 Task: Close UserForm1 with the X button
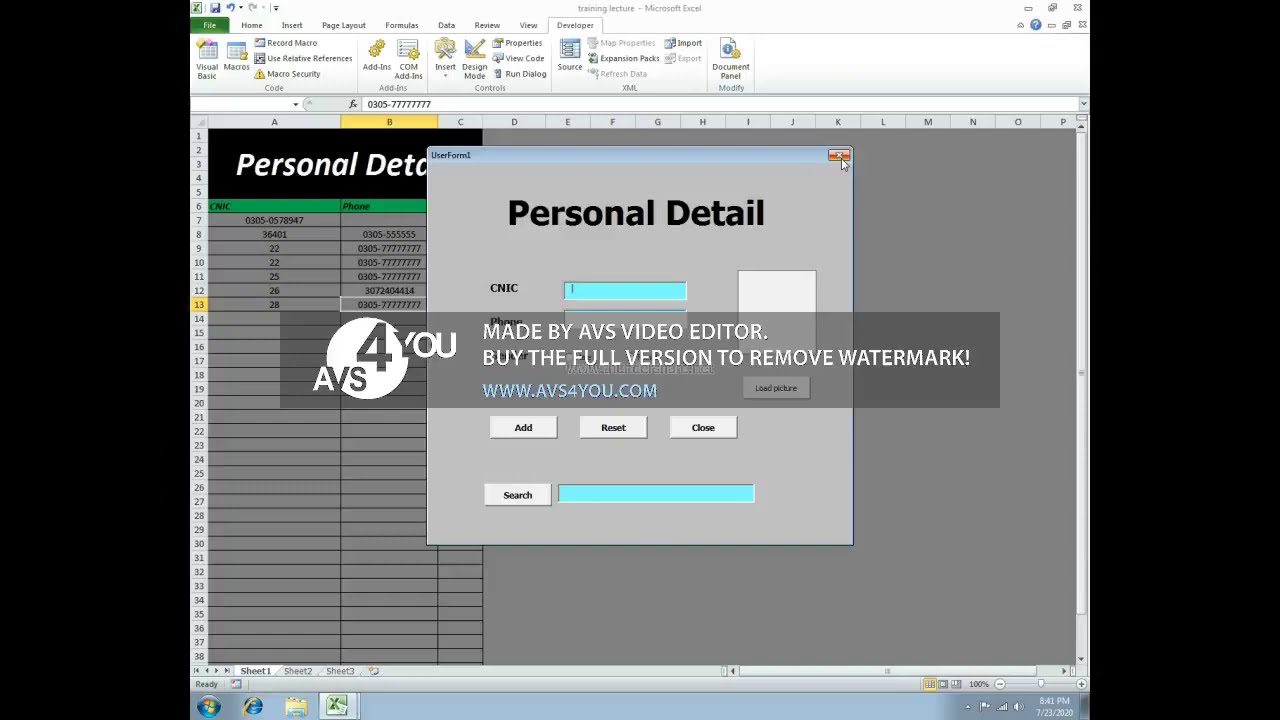838,156
